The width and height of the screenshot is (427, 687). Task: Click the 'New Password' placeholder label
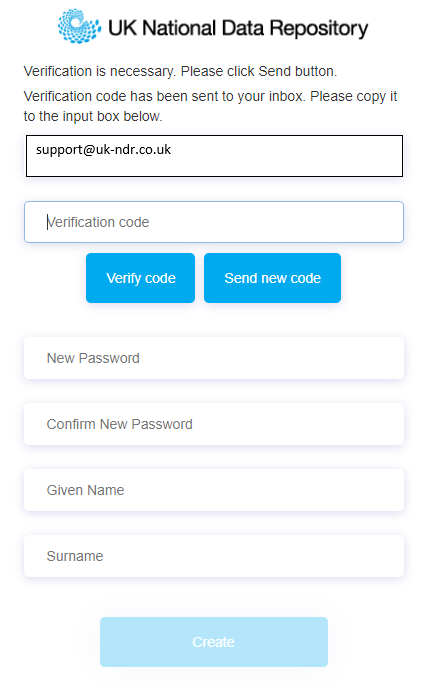(93, 358)
